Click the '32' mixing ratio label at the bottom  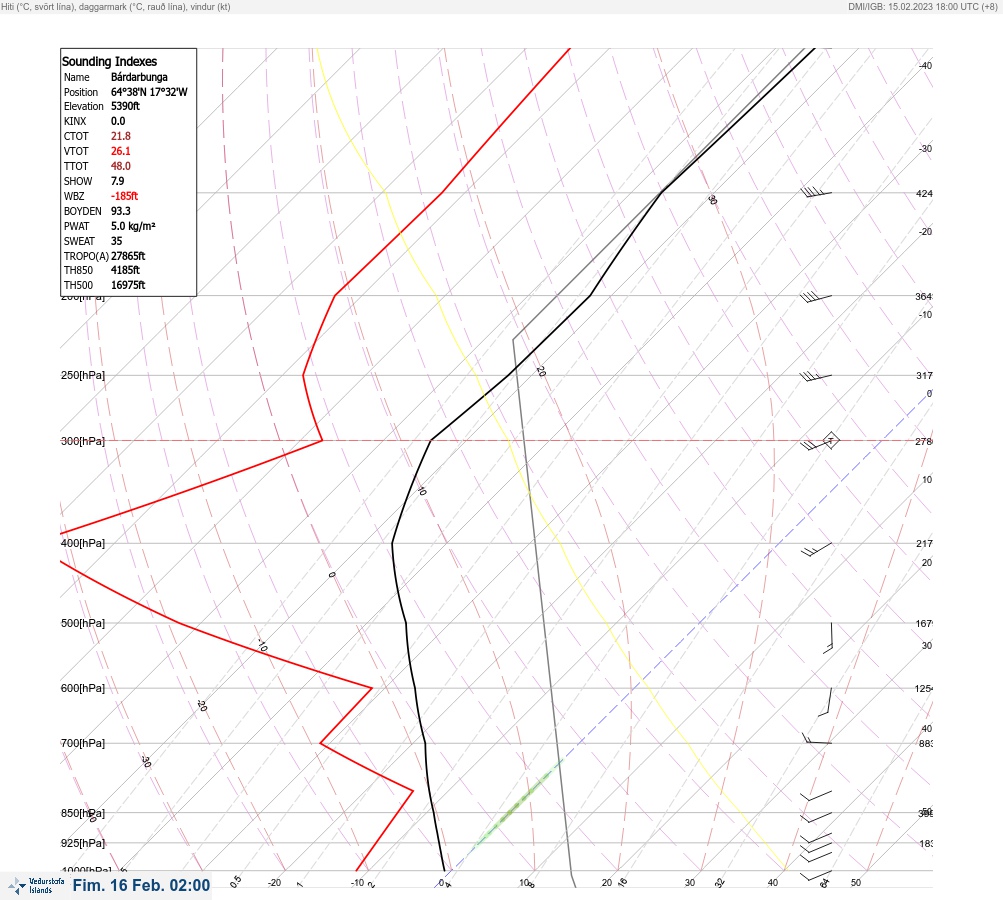pyautogui.click(x=720, y=883)
